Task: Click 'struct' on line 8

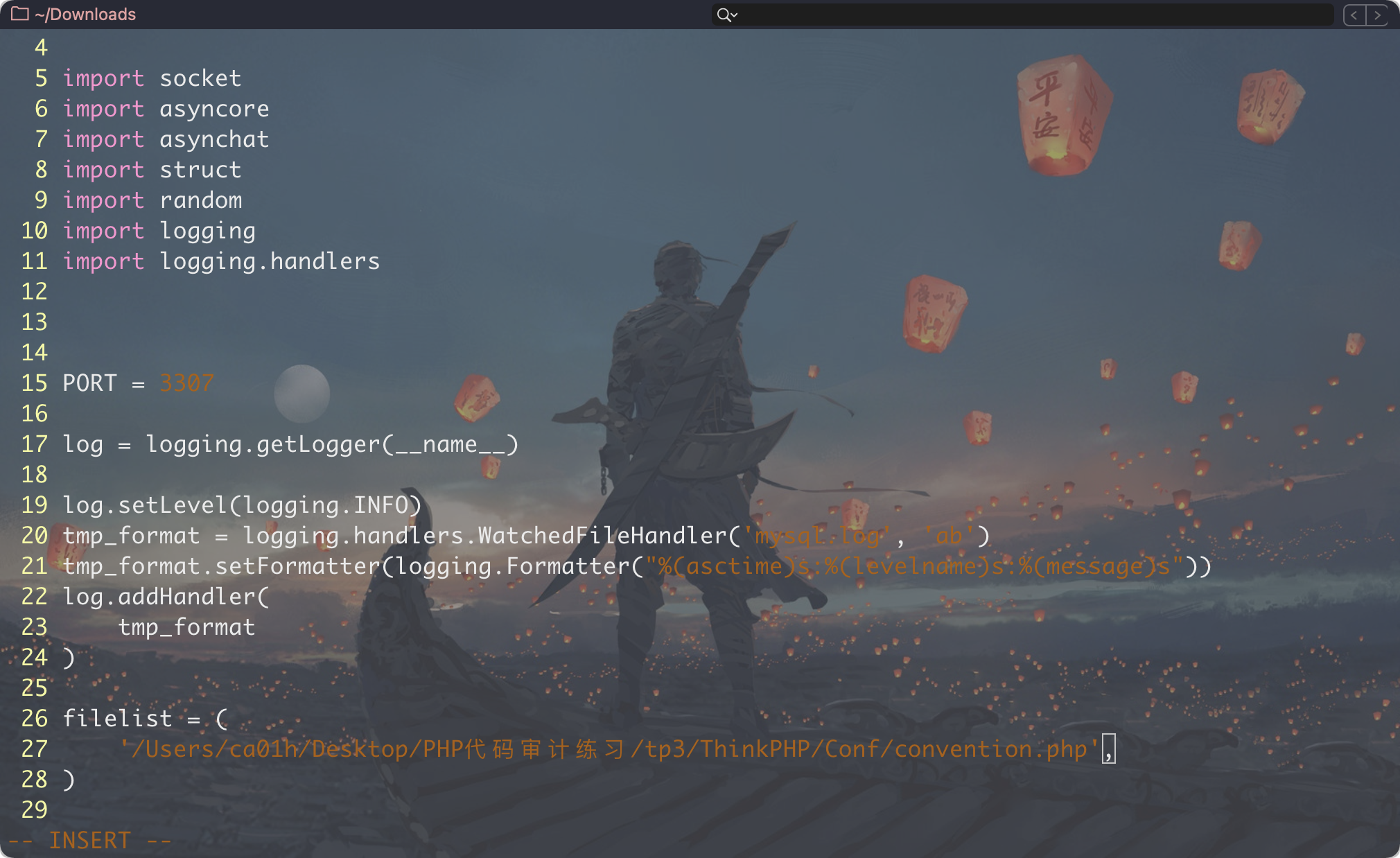Action: pyautogui.click(x=200, y=170)
